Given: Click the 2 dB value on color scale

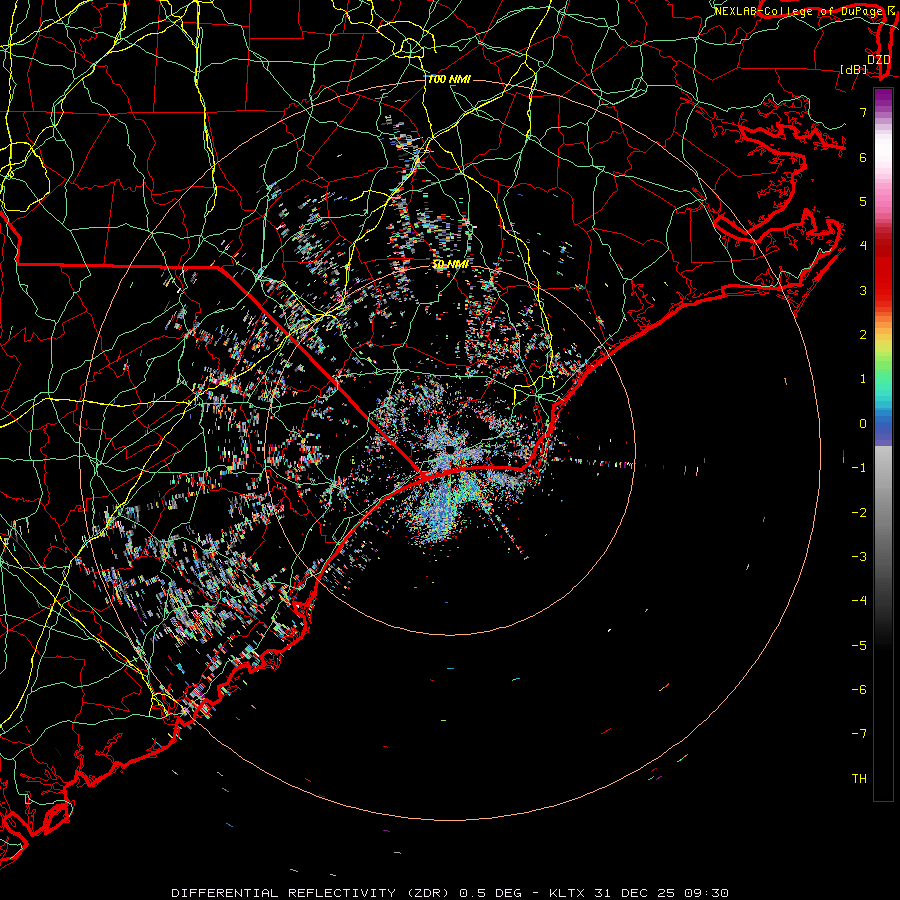Looking at the screenshot, I should [x=863, y=335].
